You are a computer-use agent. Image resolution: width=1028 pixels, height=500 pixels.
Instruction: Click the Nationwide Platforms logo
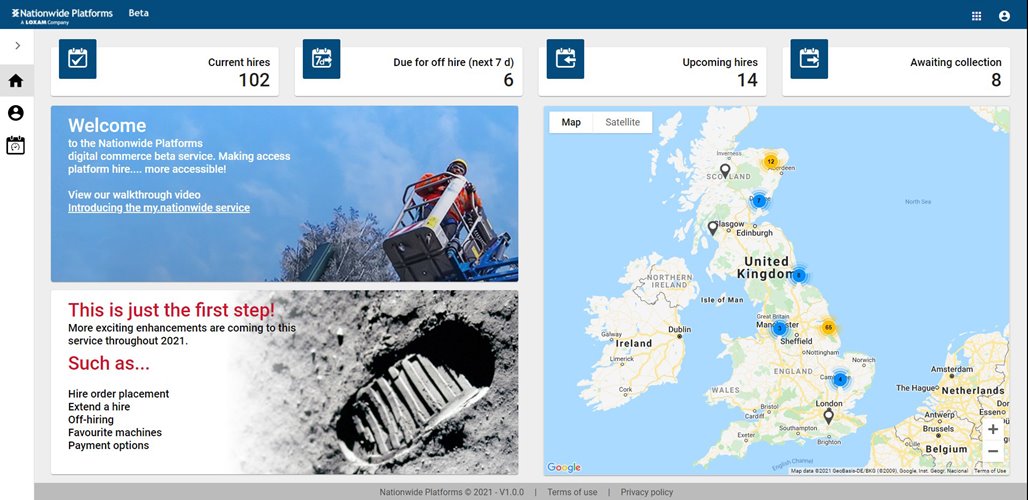click(62, 16)
